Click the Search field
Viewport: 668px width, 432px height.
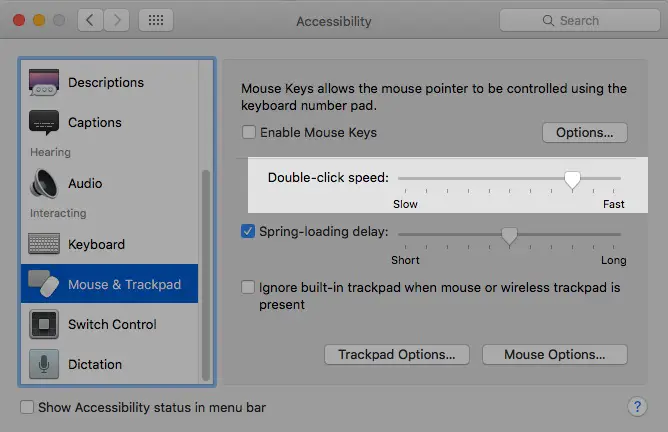(x=580, y=20)
